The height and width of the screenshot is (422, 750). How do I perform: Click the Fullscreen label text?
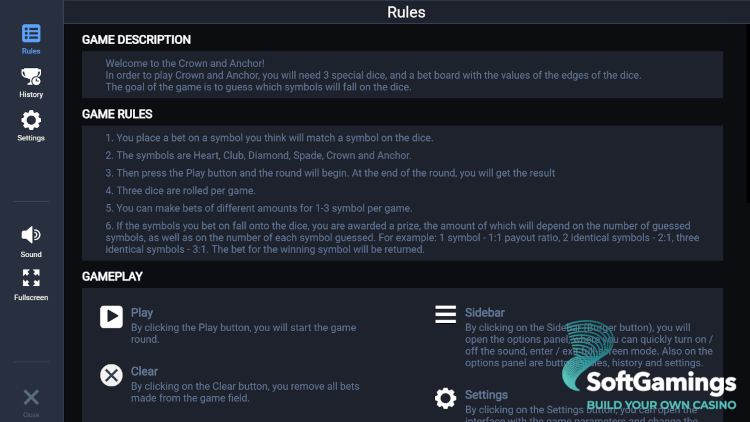click(x=31, y=298)
